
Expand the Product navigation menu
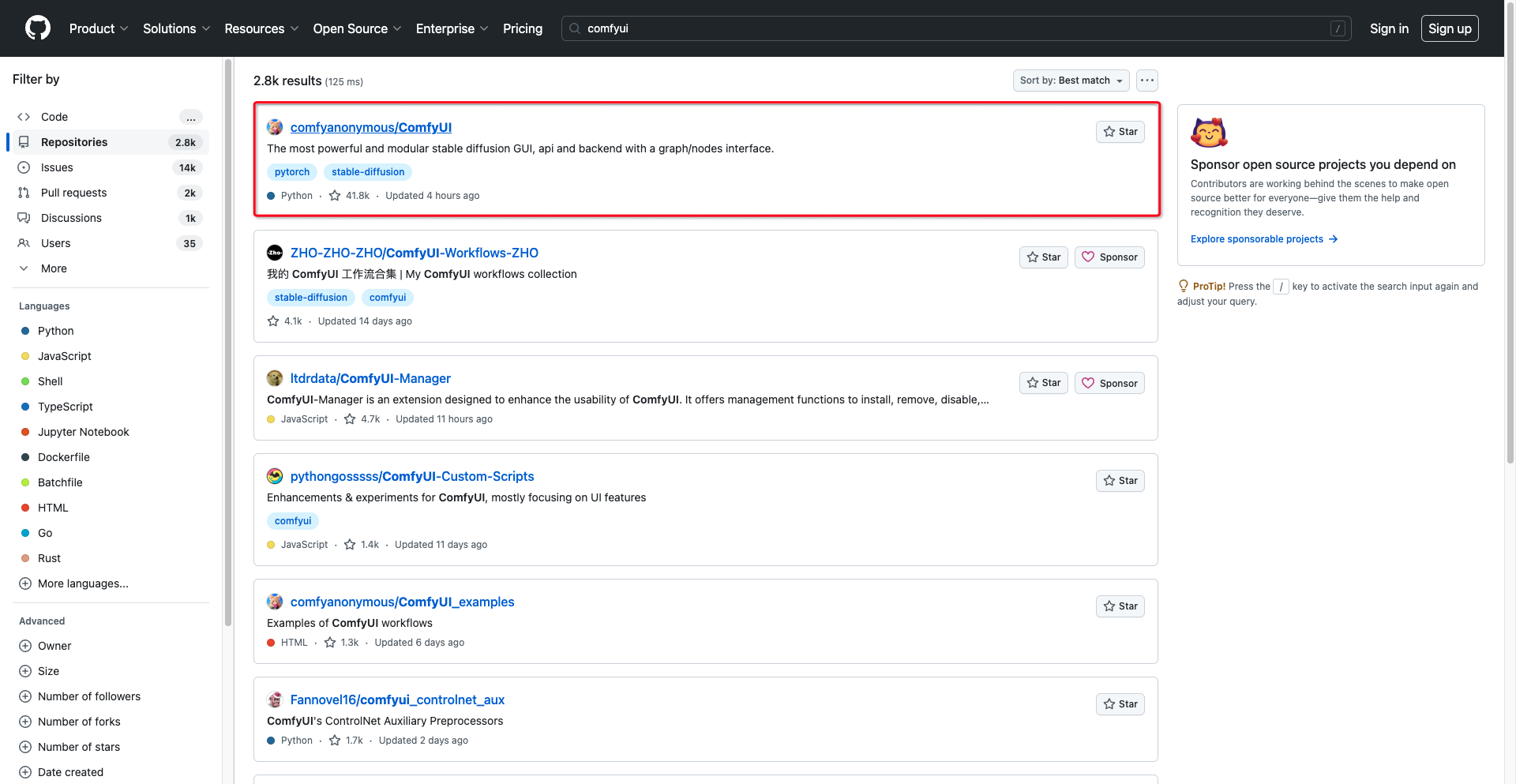(98, 28)
